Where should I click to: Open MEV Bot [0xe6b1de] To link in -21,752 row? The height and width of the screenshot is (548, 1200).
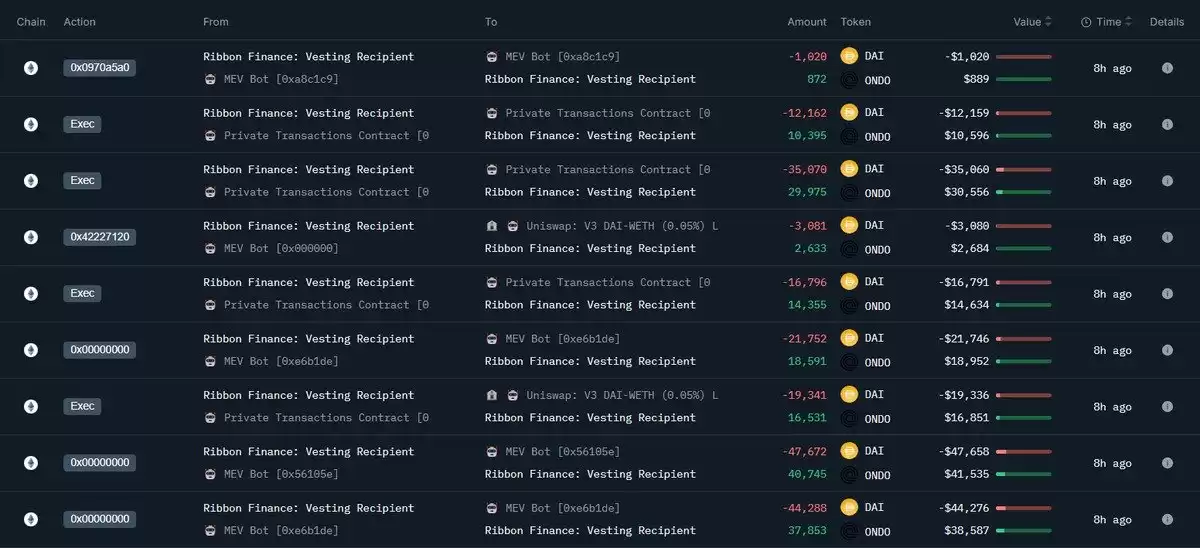pos(563,339)
